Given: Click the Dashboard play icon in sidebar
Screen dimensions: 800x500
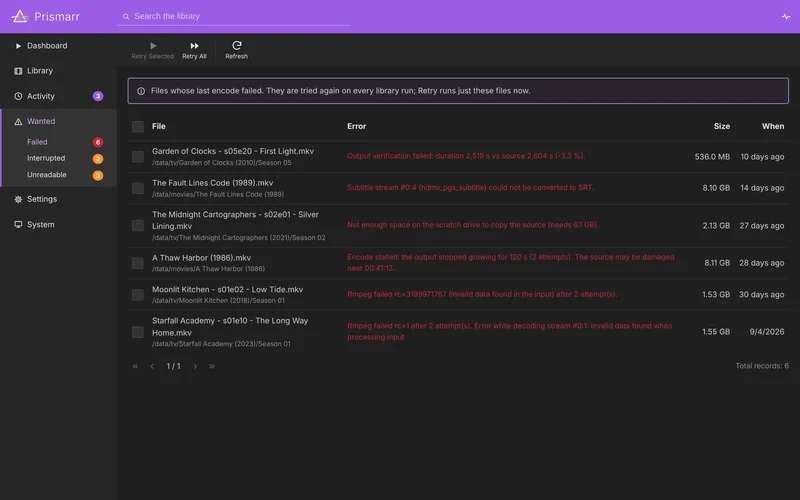Looking at the screenshot, I should (x=18, y=46).
